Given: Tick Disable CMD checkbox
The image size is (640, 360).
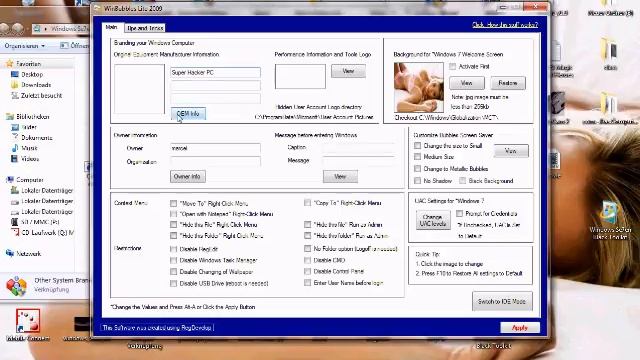Looking at the screenshot, I should click(307, 260).
